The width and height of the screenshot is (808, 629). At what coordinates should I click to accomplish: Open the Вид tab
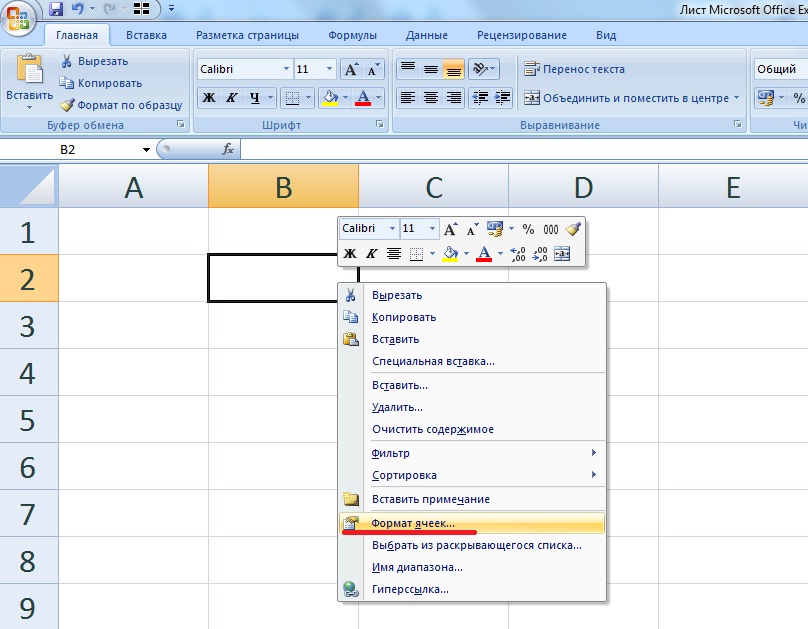[606, 36]
